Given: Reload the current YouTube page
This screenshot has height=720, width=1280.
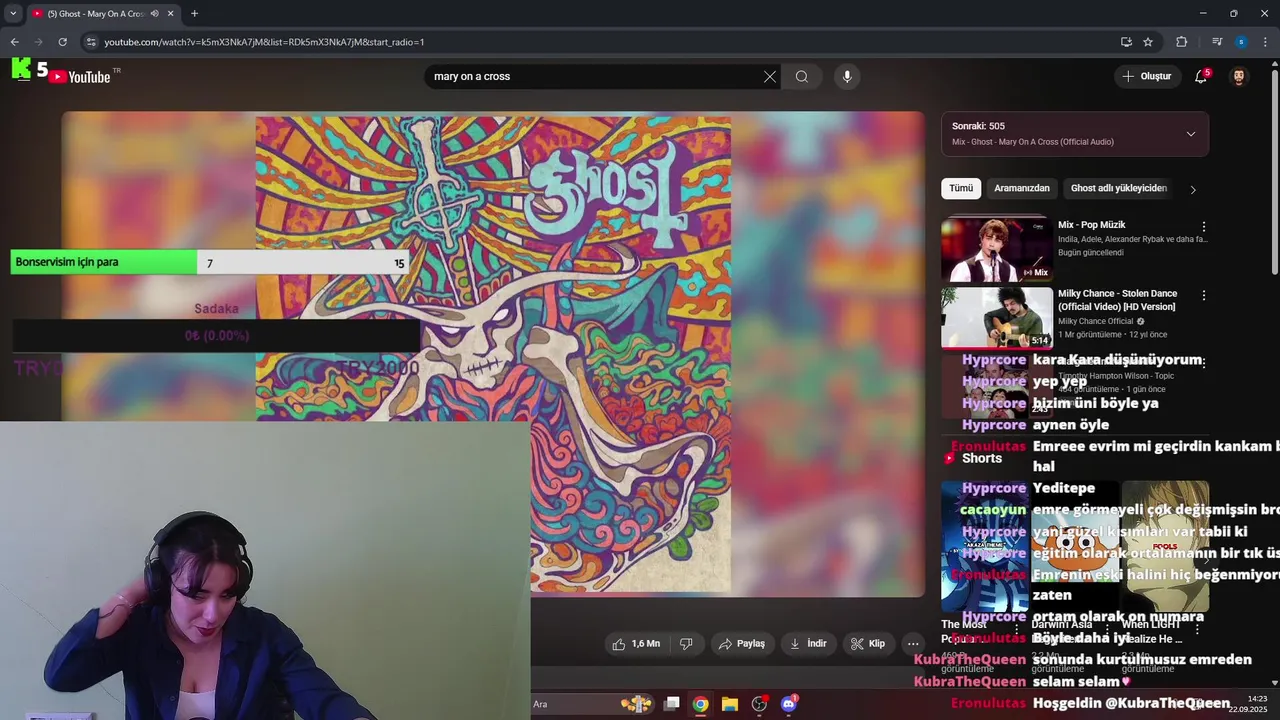Looking at the screenshot, I should pos(62,42).
